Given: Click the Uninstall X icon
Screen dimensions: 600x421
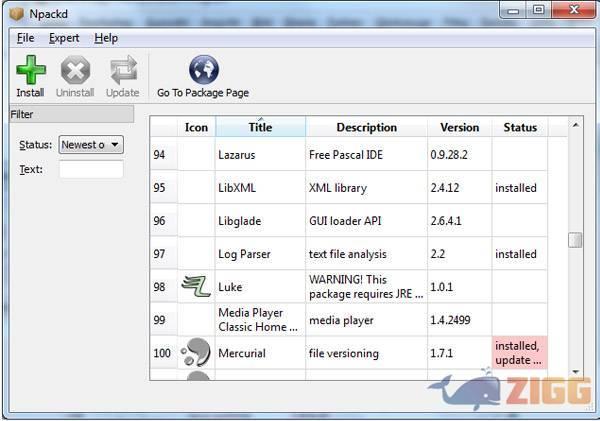Looking at the screenshot, I should click(75, 70).
